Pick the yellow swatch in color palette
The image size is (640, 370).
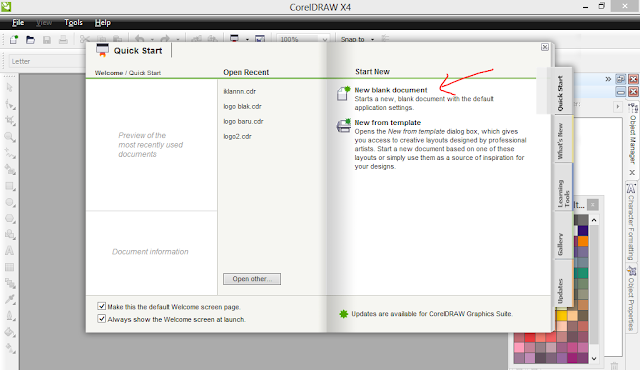562,315
